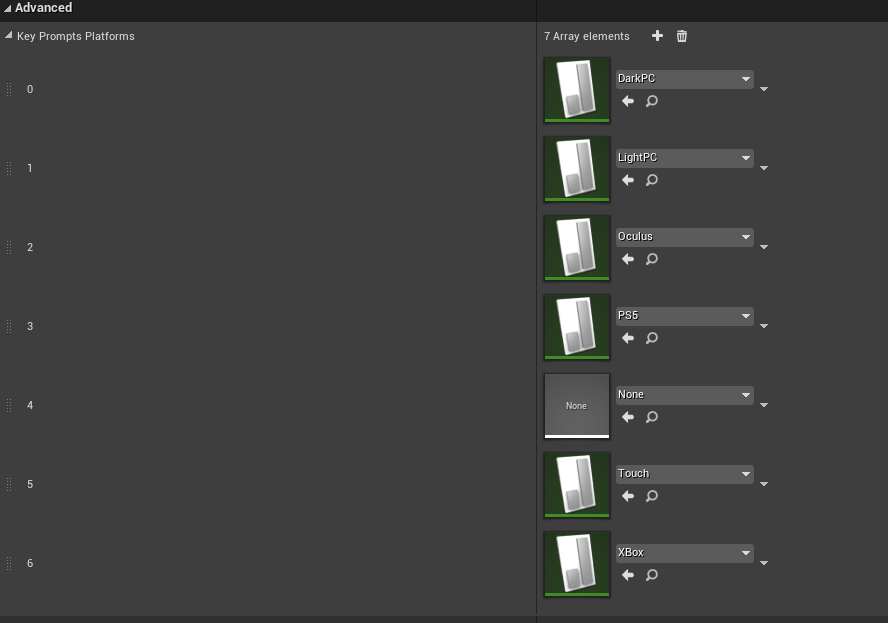
Task: Click the drag handle of element 5
Action: pos(9,485)
